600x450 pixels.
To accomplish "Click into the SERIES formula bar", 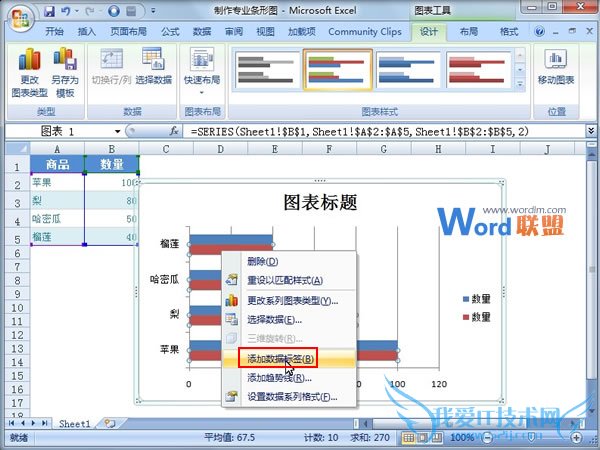I will [384, 132].
